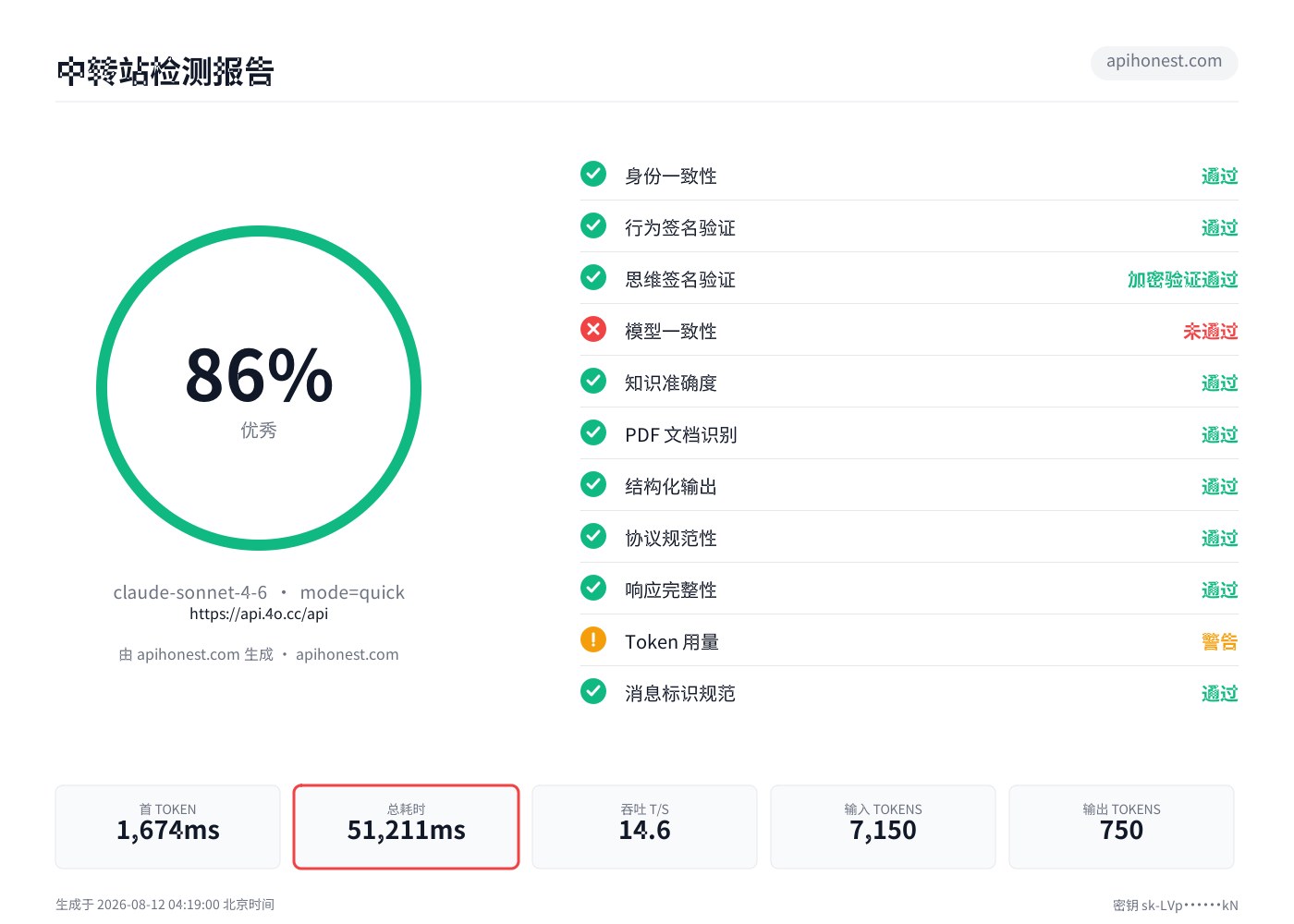Screen dimensions: 1294x924
Task: Click the orange warning icon for Token 用量
Action: click(x=593, y=639)
